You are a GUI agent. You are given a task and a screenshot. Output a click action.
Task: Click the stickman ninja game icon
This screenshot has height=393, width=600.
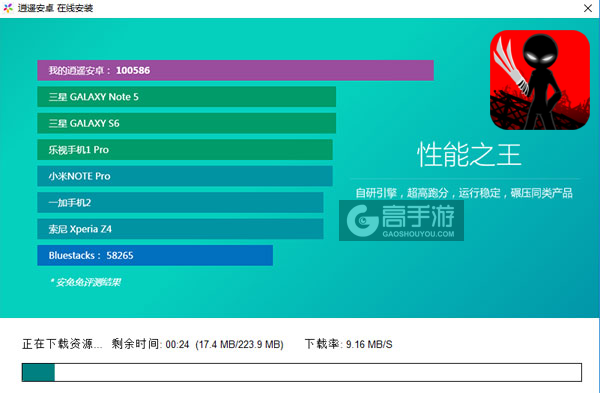click(540, 80)
